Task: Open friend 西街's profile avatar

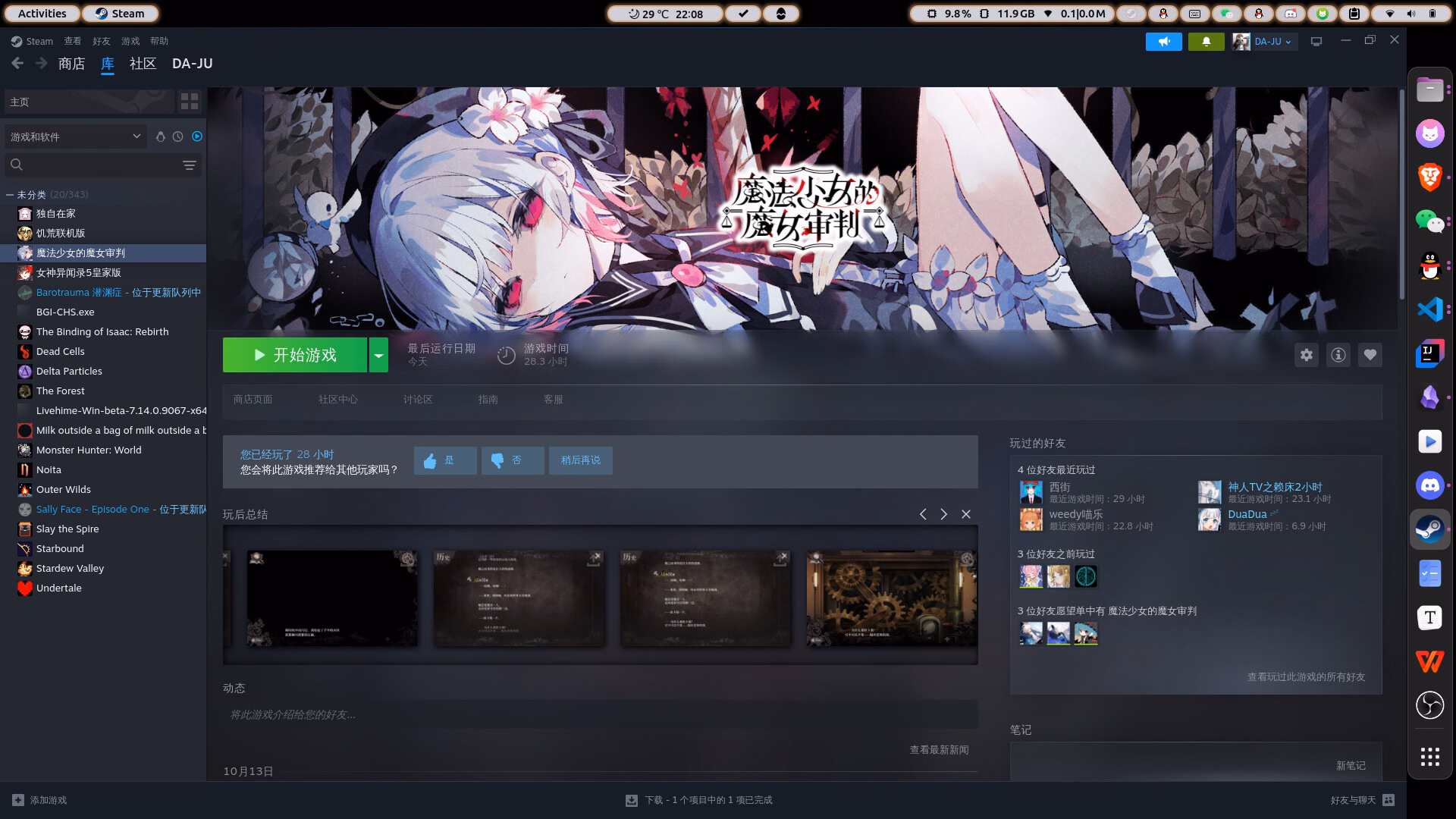Action: pos(1031,492)
